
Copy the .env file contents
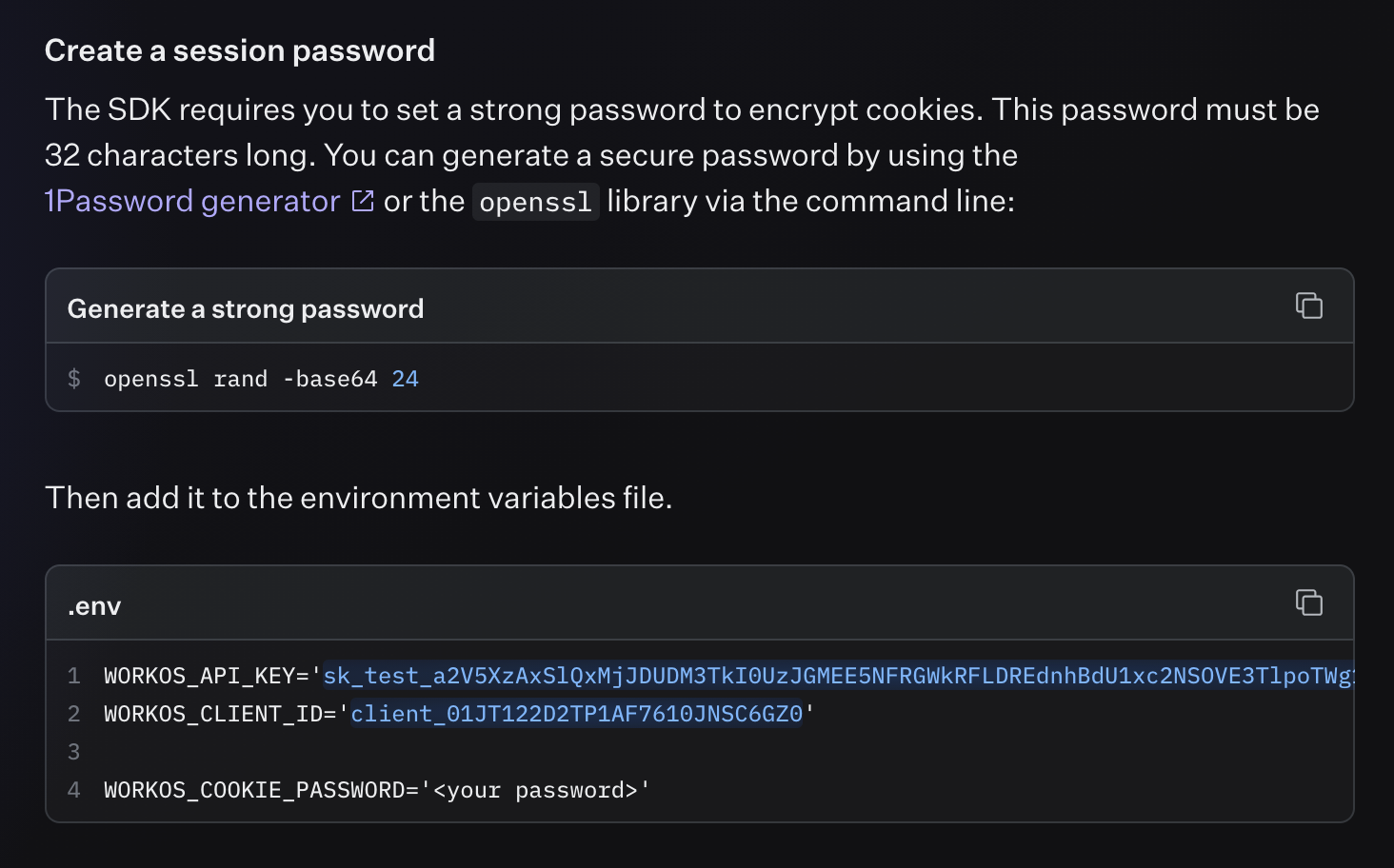pyautogui.click(x=1308, y=602)
